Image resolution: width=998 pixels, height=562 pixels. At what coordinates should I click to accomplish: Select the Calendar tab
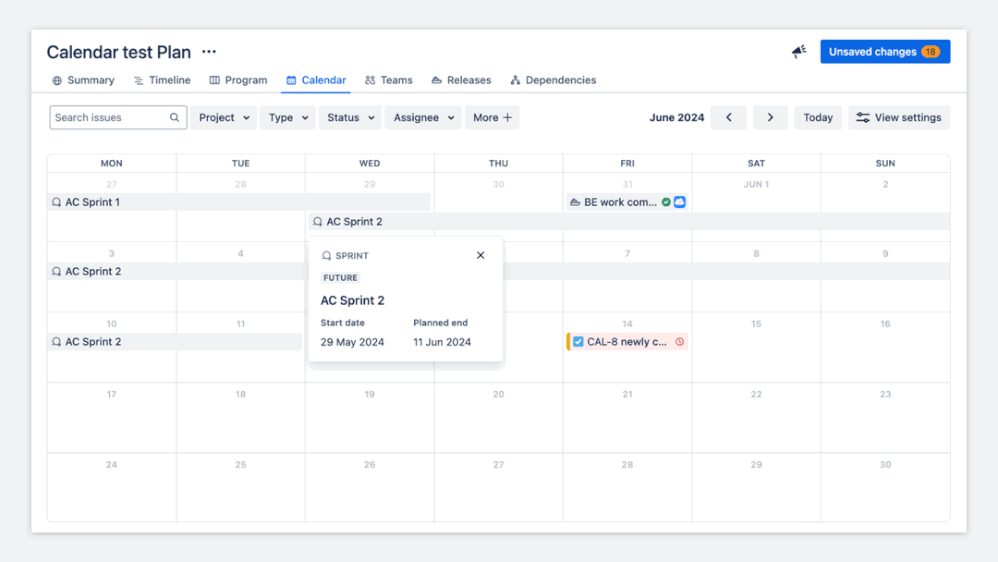316,80
